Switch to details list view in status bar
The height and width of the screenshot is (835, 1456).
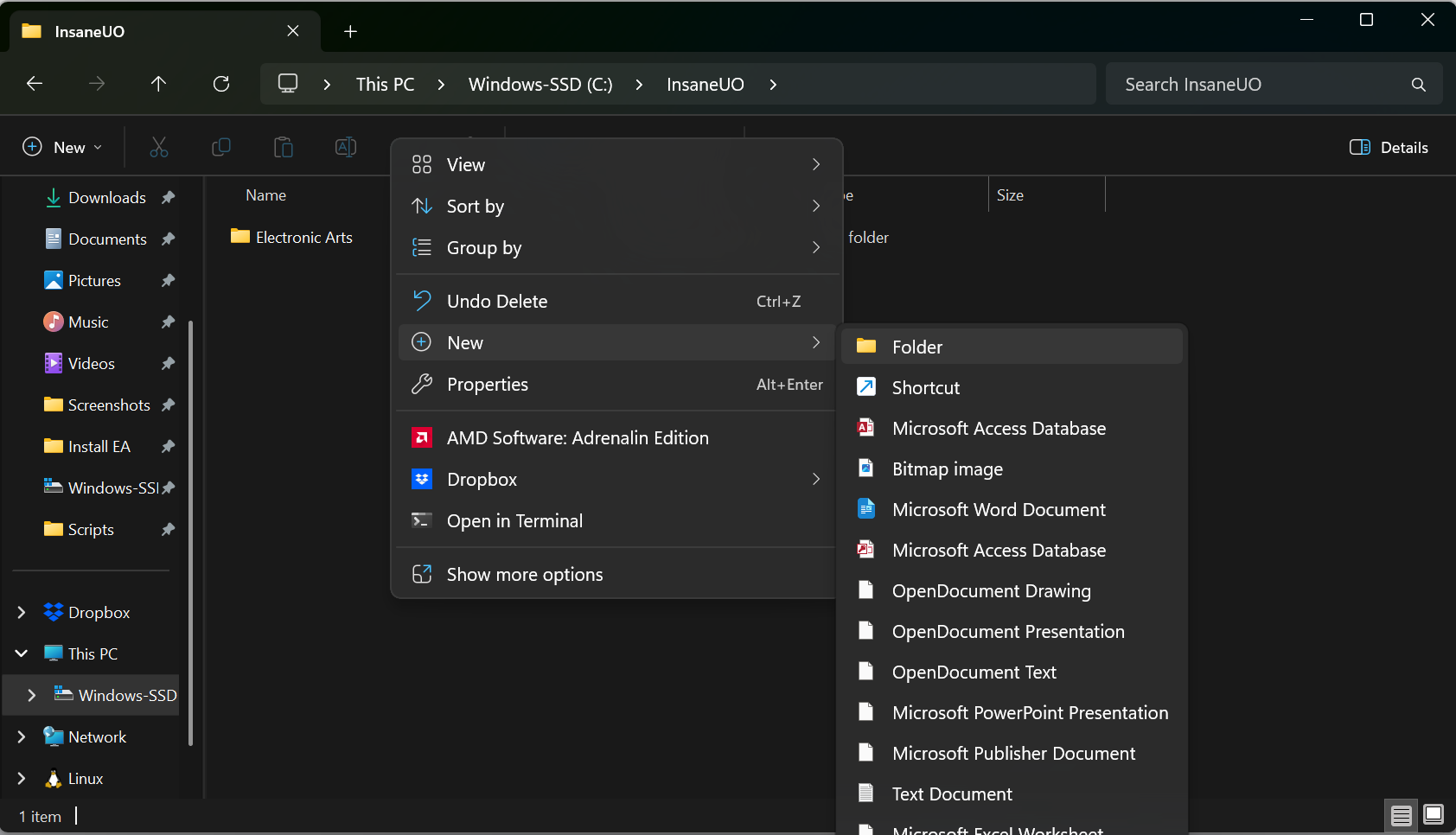tap(1401, 814)
